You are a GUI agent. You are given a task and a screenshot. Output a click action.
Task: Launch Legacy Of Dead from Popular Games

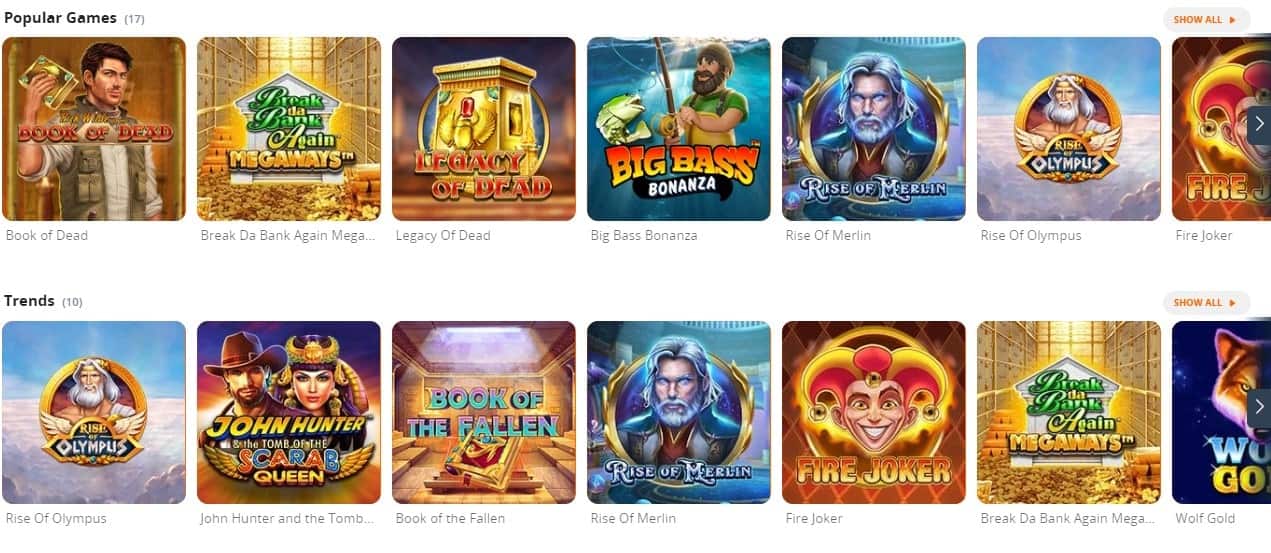484,129
